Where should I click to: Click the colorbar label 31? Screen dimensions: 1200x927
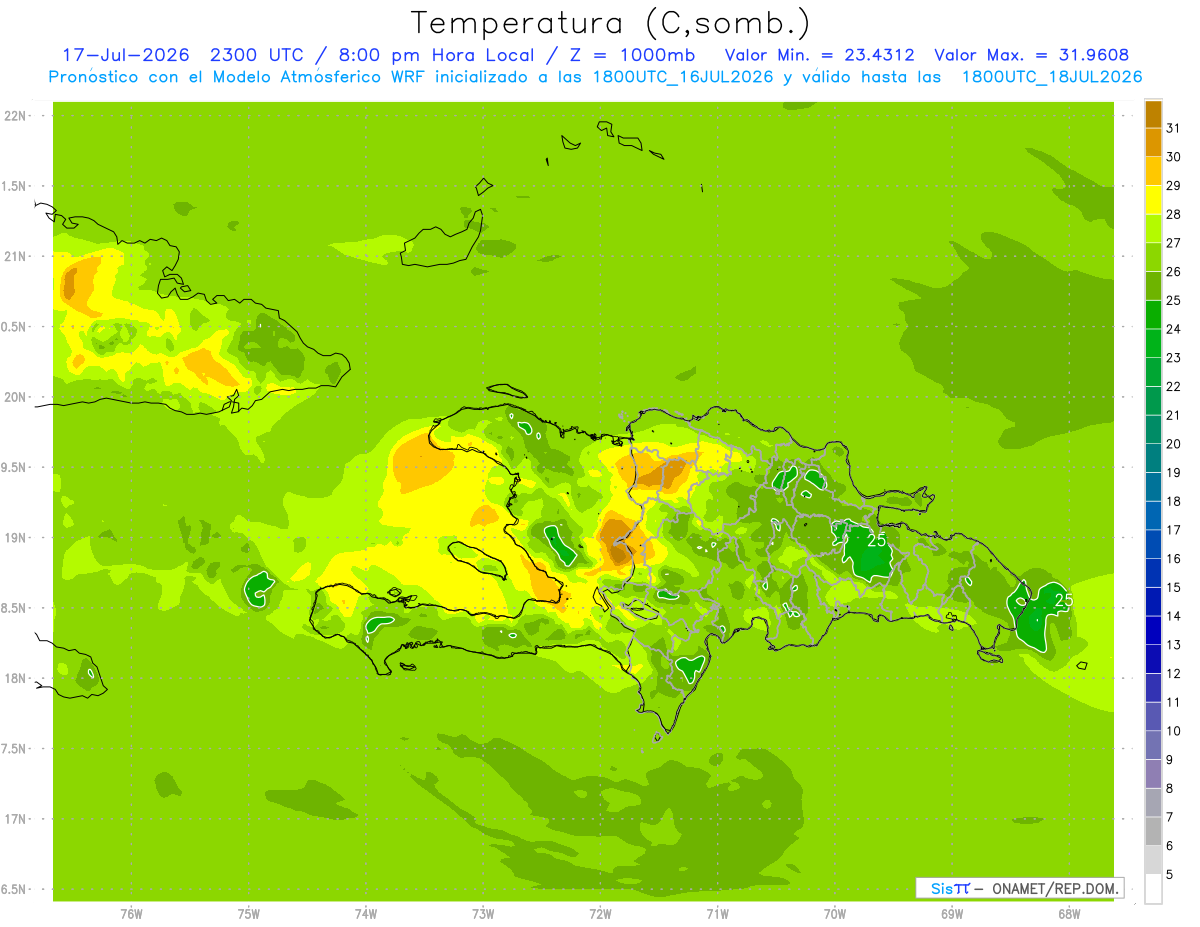tap(1174, 127)
